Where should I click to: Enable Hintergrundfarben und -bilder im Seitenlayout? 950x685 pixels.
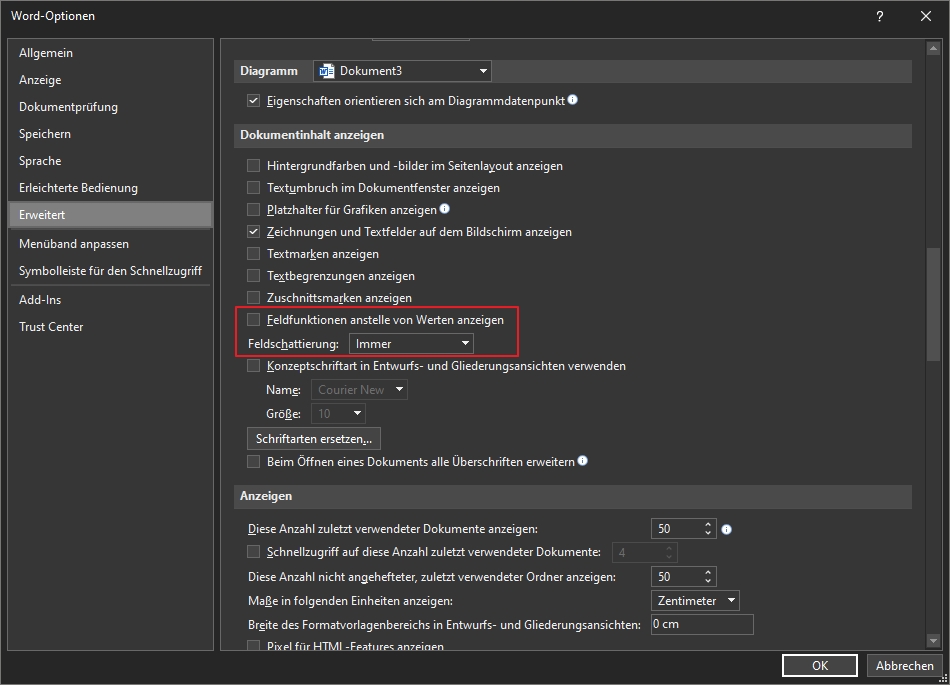pos(253,165)
